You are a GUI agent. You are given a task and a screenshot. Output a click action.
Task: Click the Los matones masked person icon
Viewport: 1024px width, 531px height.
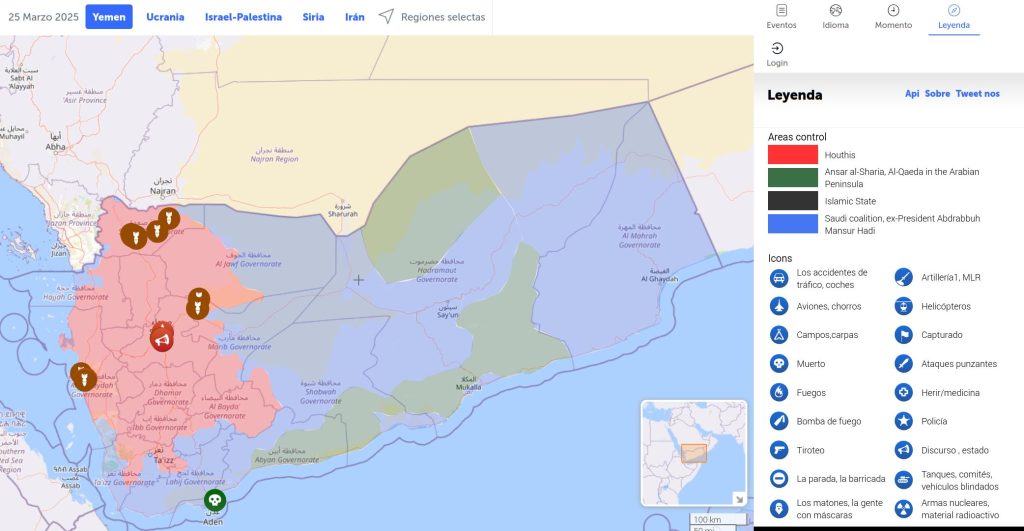(x=778, y=509)
